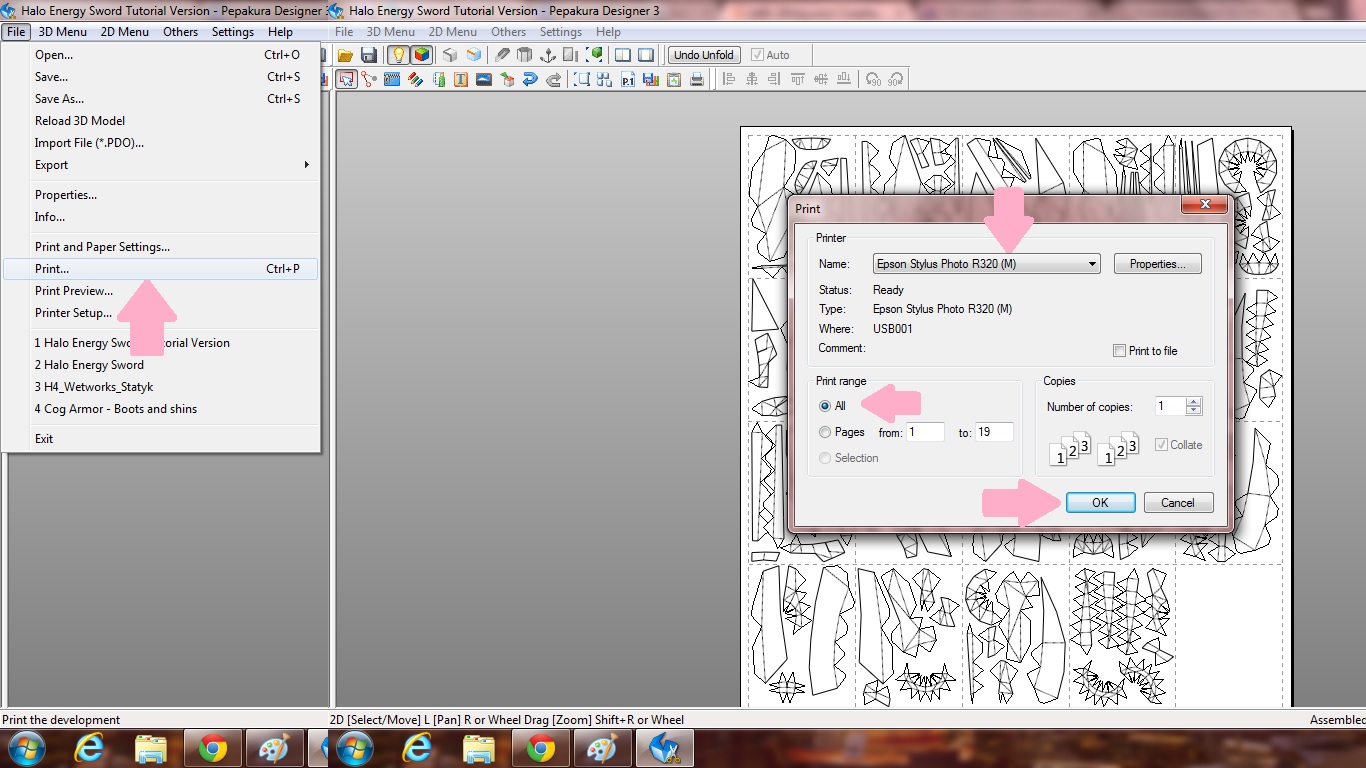This screenshot has height=768, width=1366.
Task: Toggle the Collate checkbox
Action: [x=1161, y=445]
